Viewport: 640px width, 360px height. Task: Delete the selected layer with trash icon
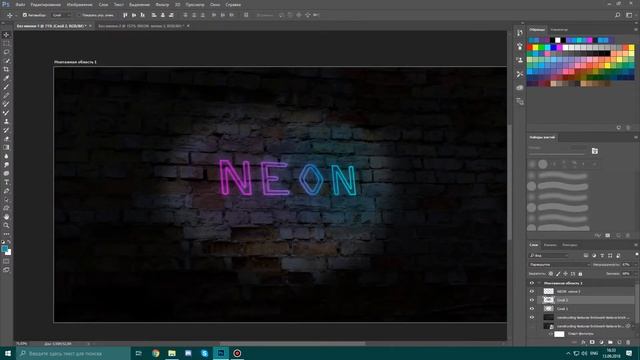pos(628,342)
